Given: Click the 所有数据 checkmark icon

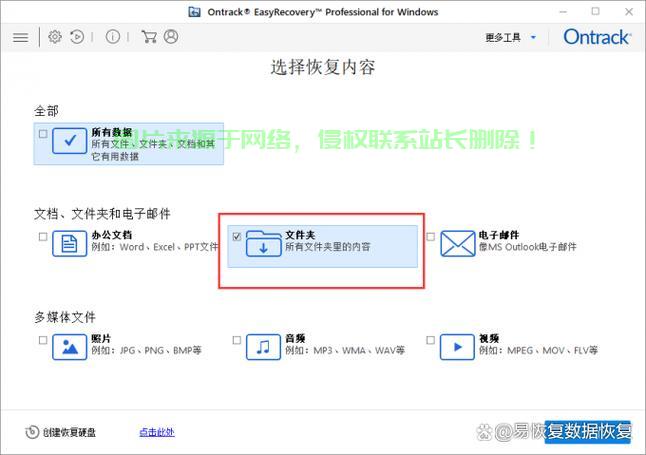Looking at the screenshot, I should click(x=70, y=141).
